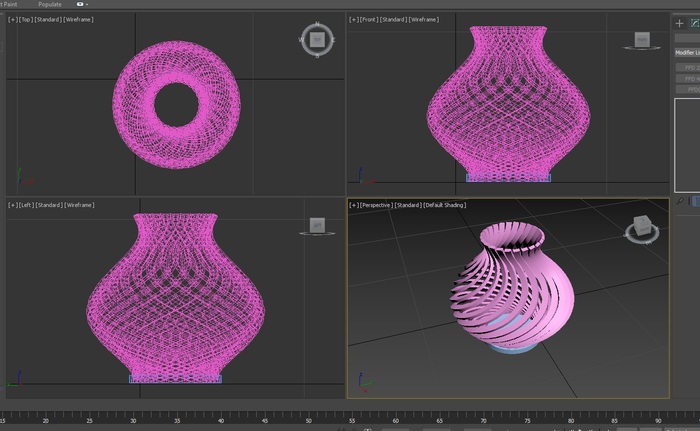Open the Populate ribbon tab
Viewport: 700px width, 431px height.
coord(50,4)
